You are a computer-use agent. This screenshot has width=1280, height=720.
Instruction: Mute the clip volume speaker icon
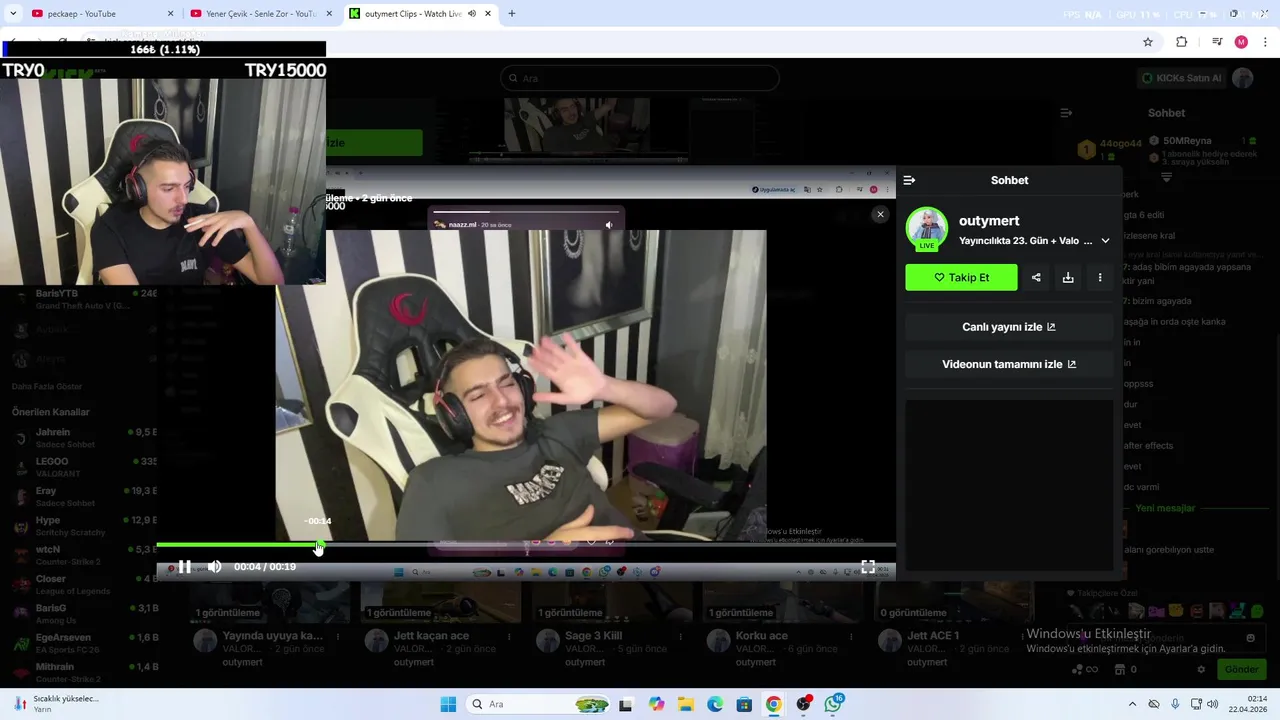click(214, 567)
